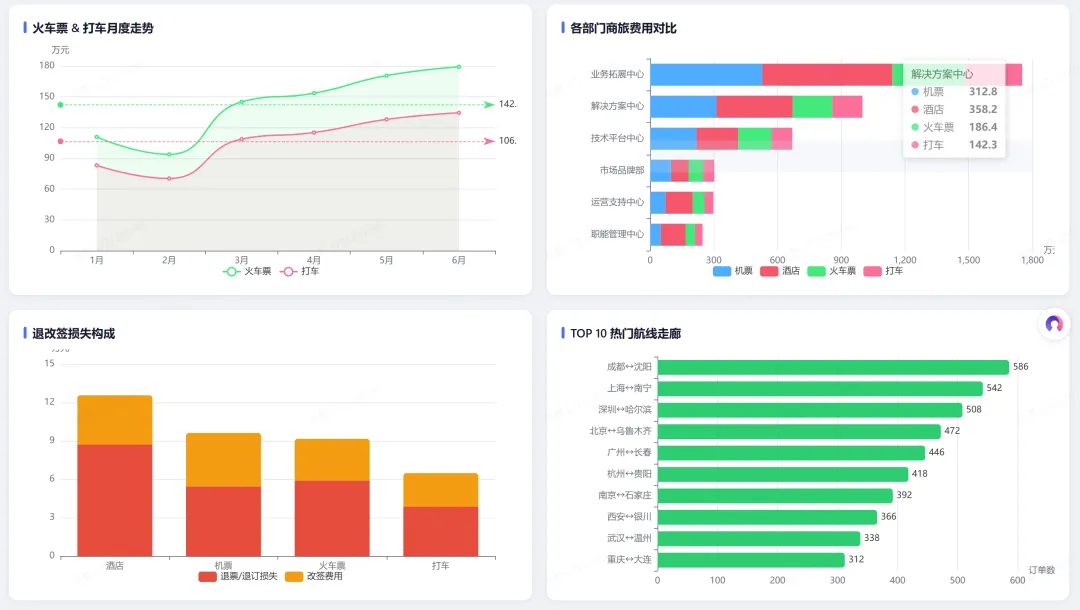The height and width of the screenshot is (610, 1080).
Task: Click the green 火车票 segment of 解决方案中心 bar
Action: pyautogui.click(x=812, y=107)
